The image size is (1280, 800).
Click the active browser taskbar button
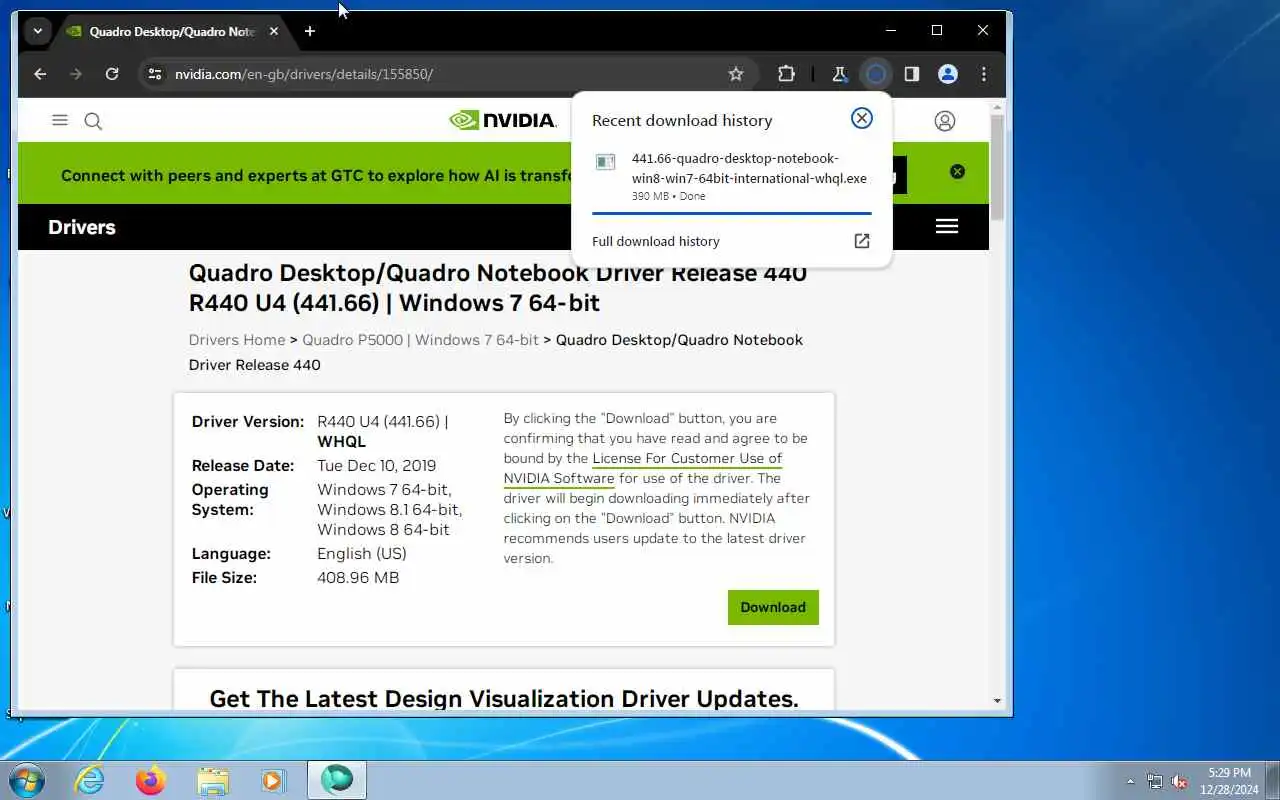[x=337, y=780]
